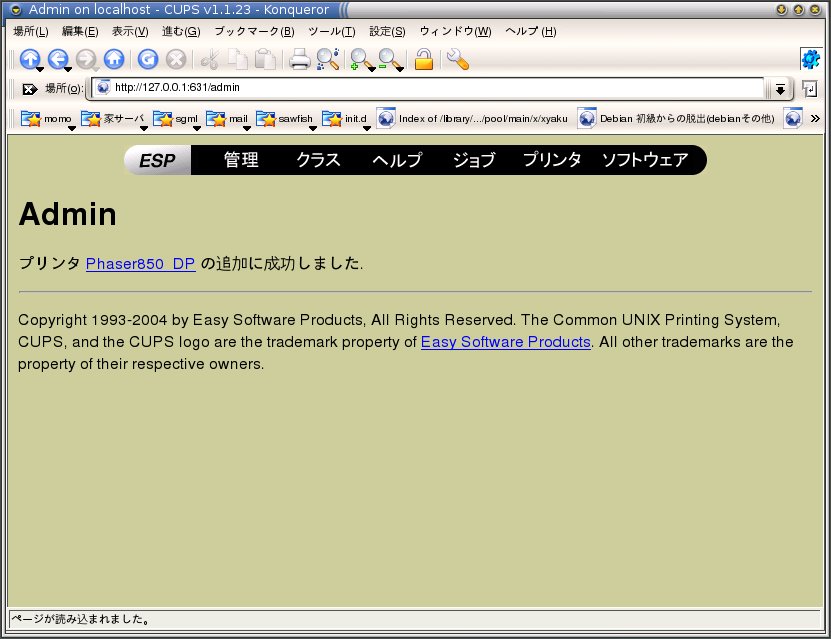Select the ジョブ tab in CUPS navigation
This screenshot has width=831, height=639.
[x=473, y=160]
